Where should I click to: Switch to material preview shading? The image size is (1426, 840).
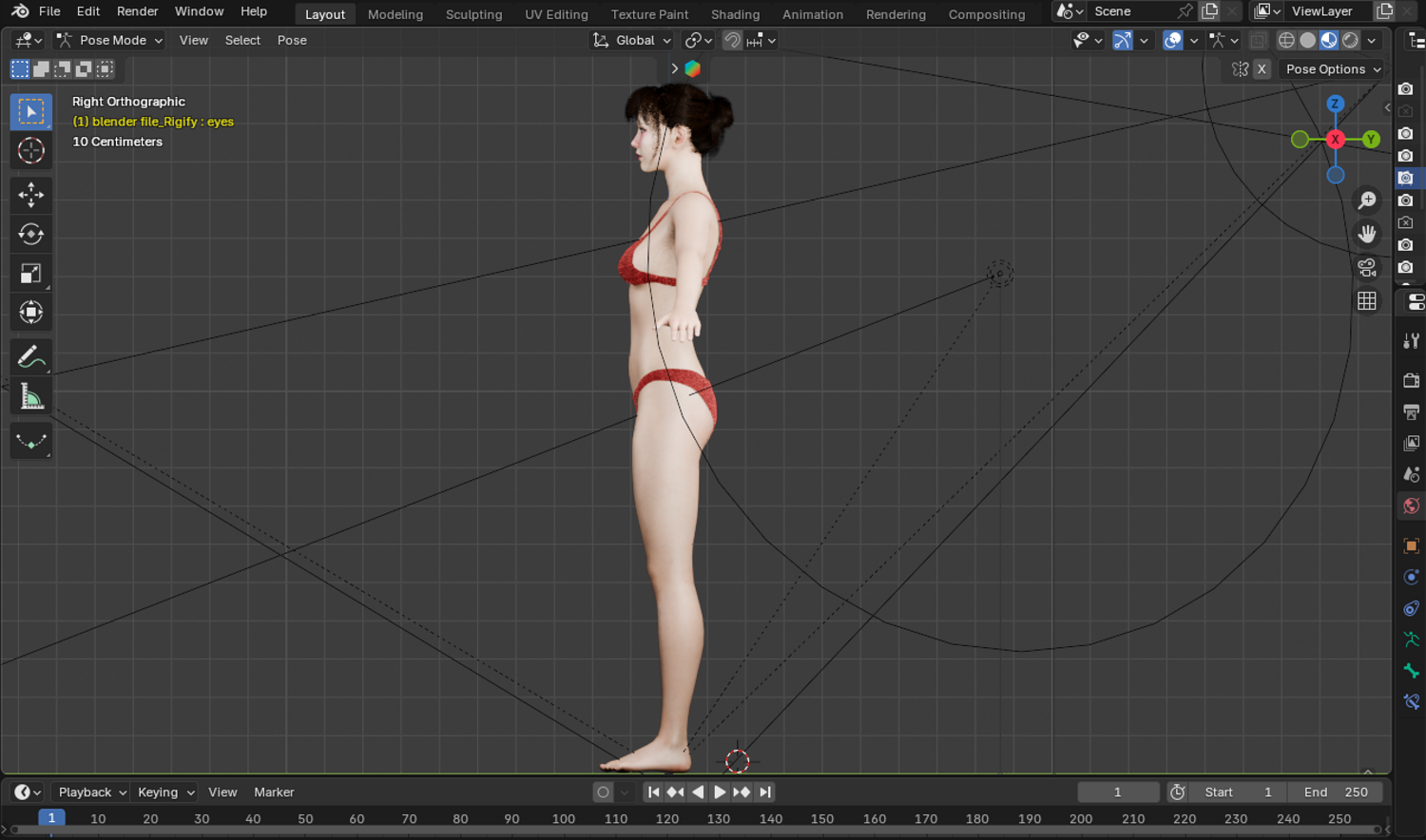[x=1329, y=40]
